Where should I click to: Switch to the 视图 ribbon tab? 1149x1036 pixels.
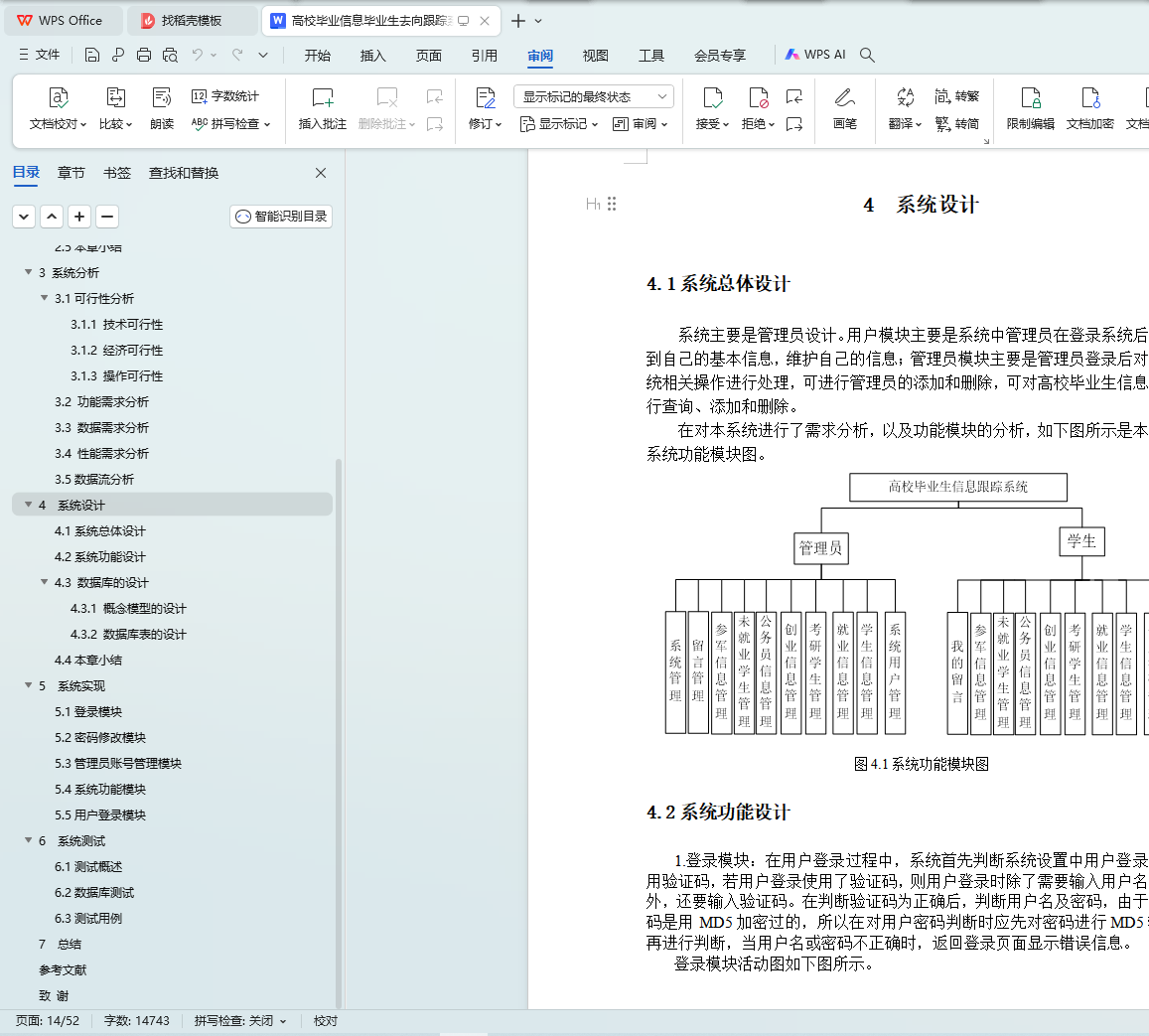click(x=596, y=56)
